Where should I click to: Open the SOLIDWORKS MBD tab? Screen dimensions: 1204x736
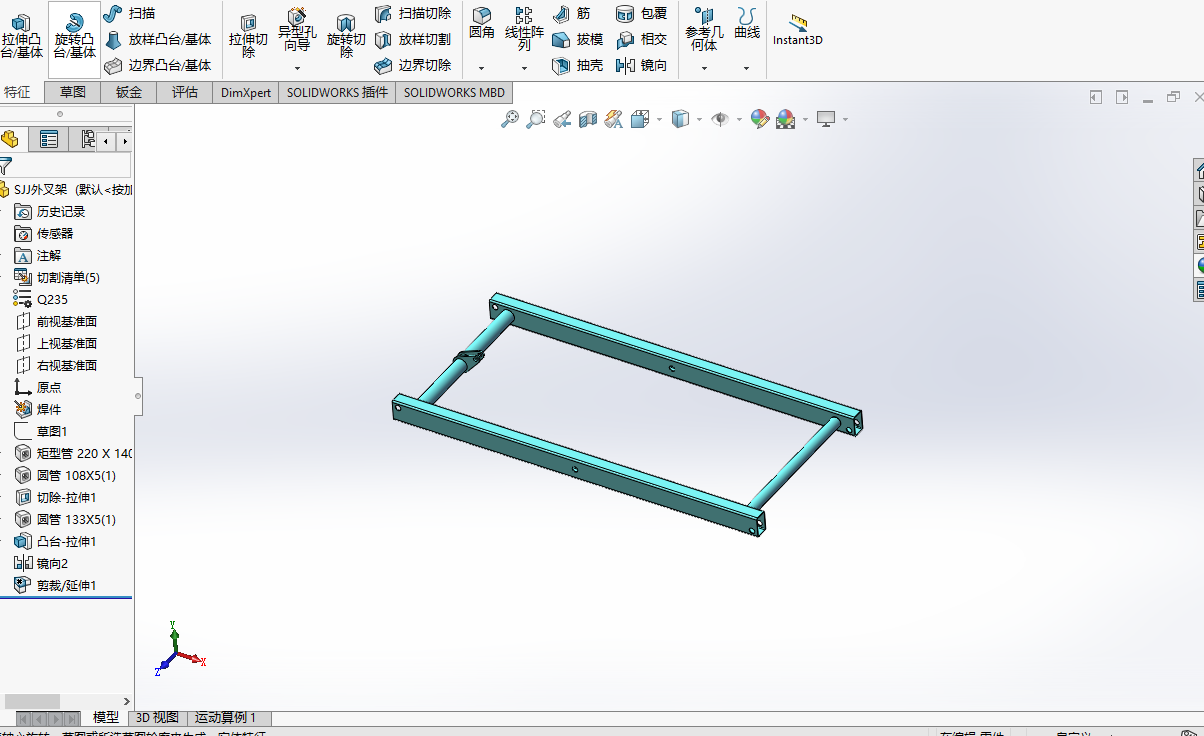pos(454,92)
